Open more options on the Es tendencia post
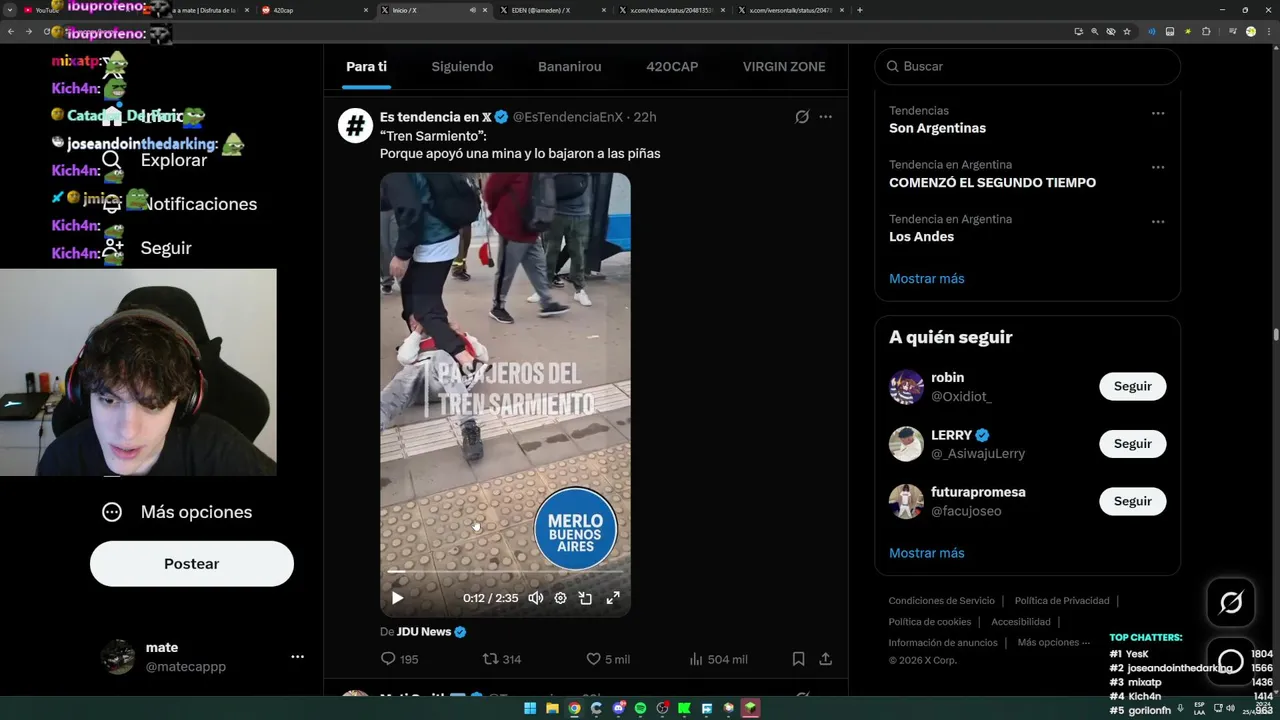 (825, 117)
